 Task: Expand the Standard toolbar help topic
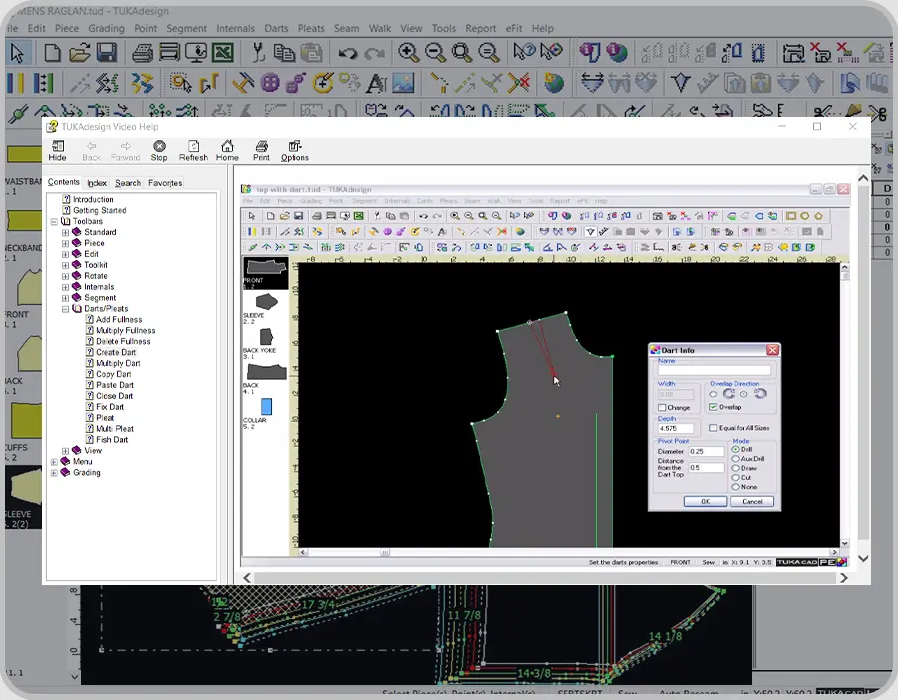click(x=65, y=232)
